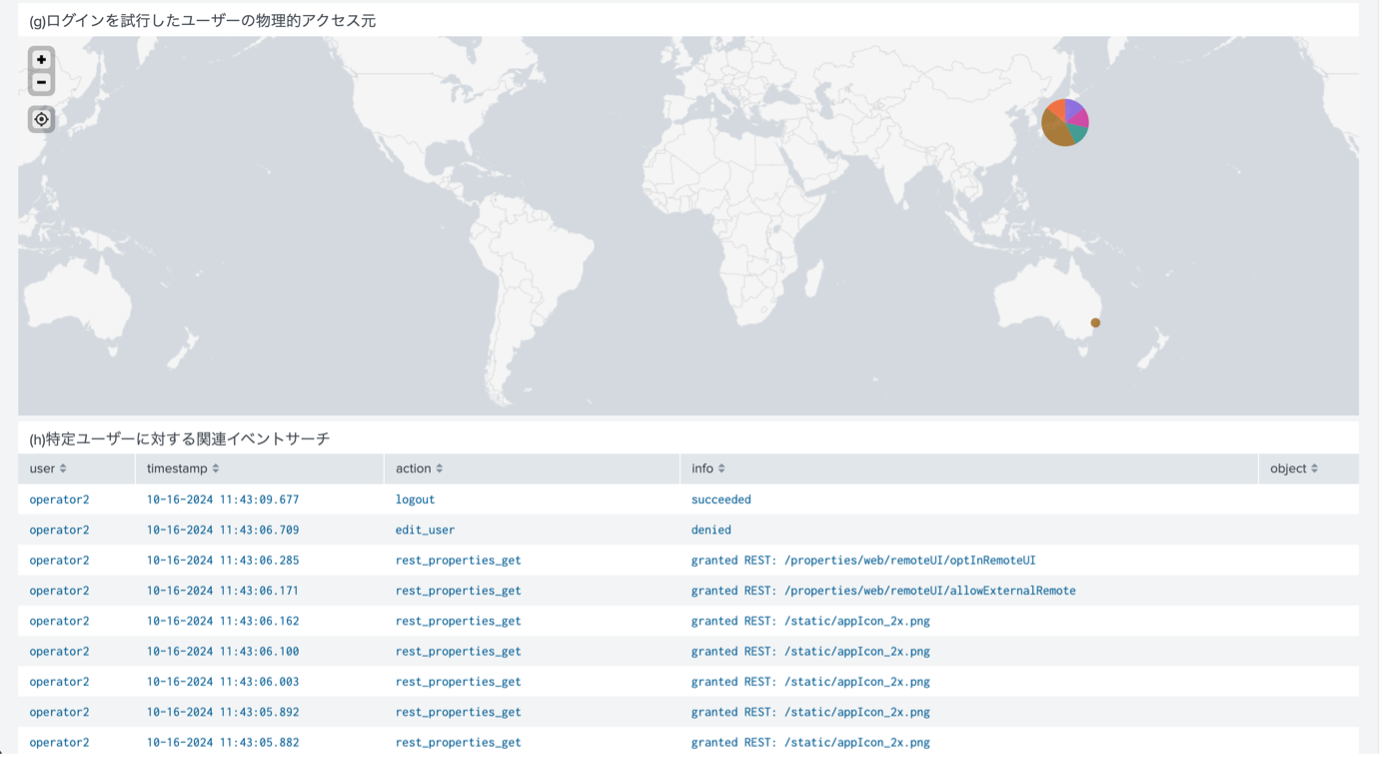Sort table by user column
This screenshot has width=1384, height=757.
coord(48,468)
